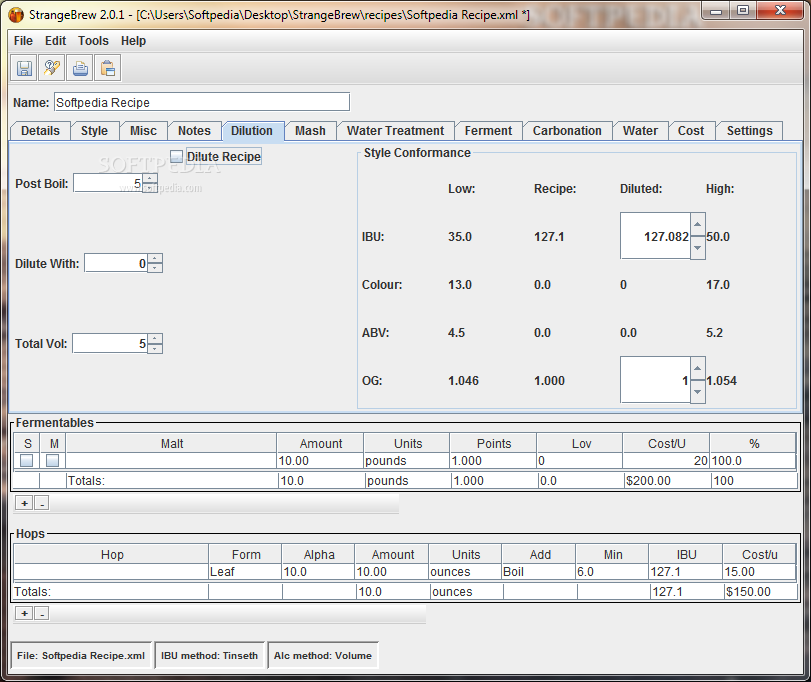The width and height of the screenshot is (811, 682).
Task: Click the Diluted IBU field showing 127.082
Action: (655, 236)
